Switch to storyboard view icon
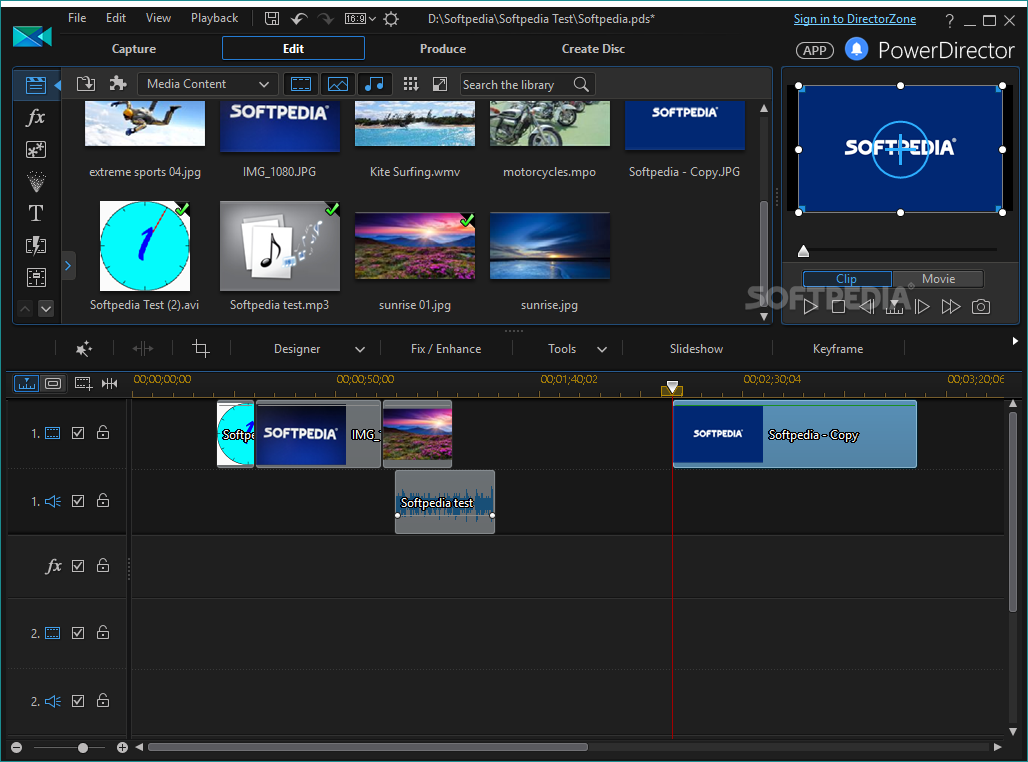The width and height of the screenshot is (1028, 762). click(x=53, y=383)
